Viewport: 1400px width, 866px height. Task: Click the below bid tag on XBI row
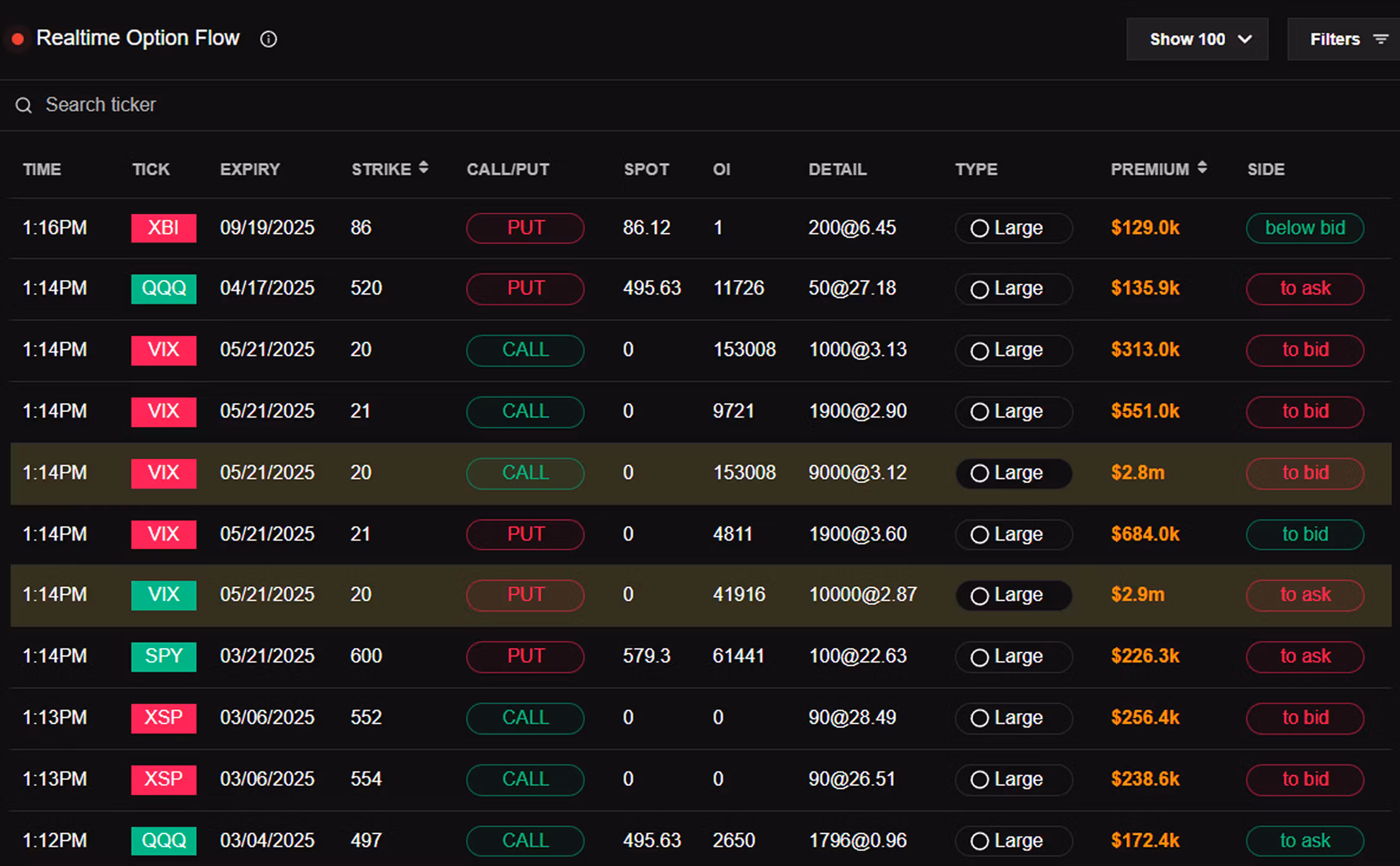(x=1305, y=228)
